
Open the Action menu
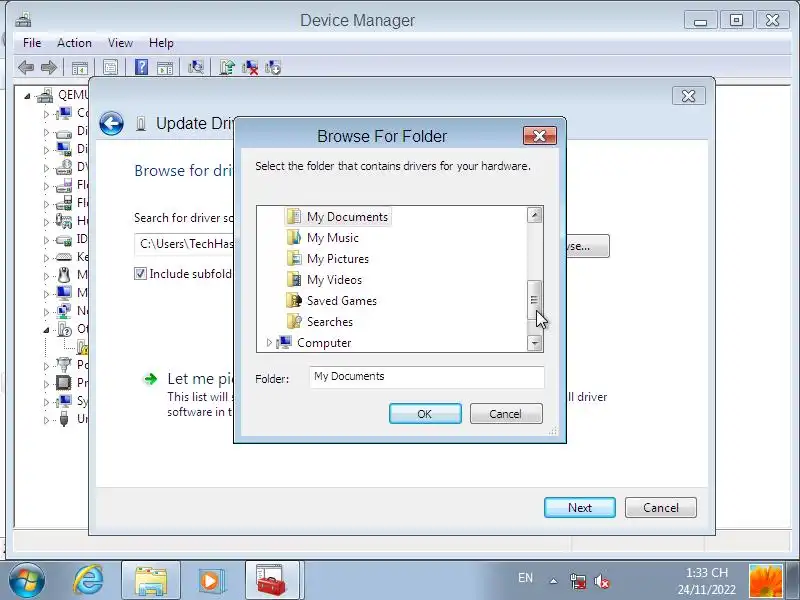[x=74, y=43]
